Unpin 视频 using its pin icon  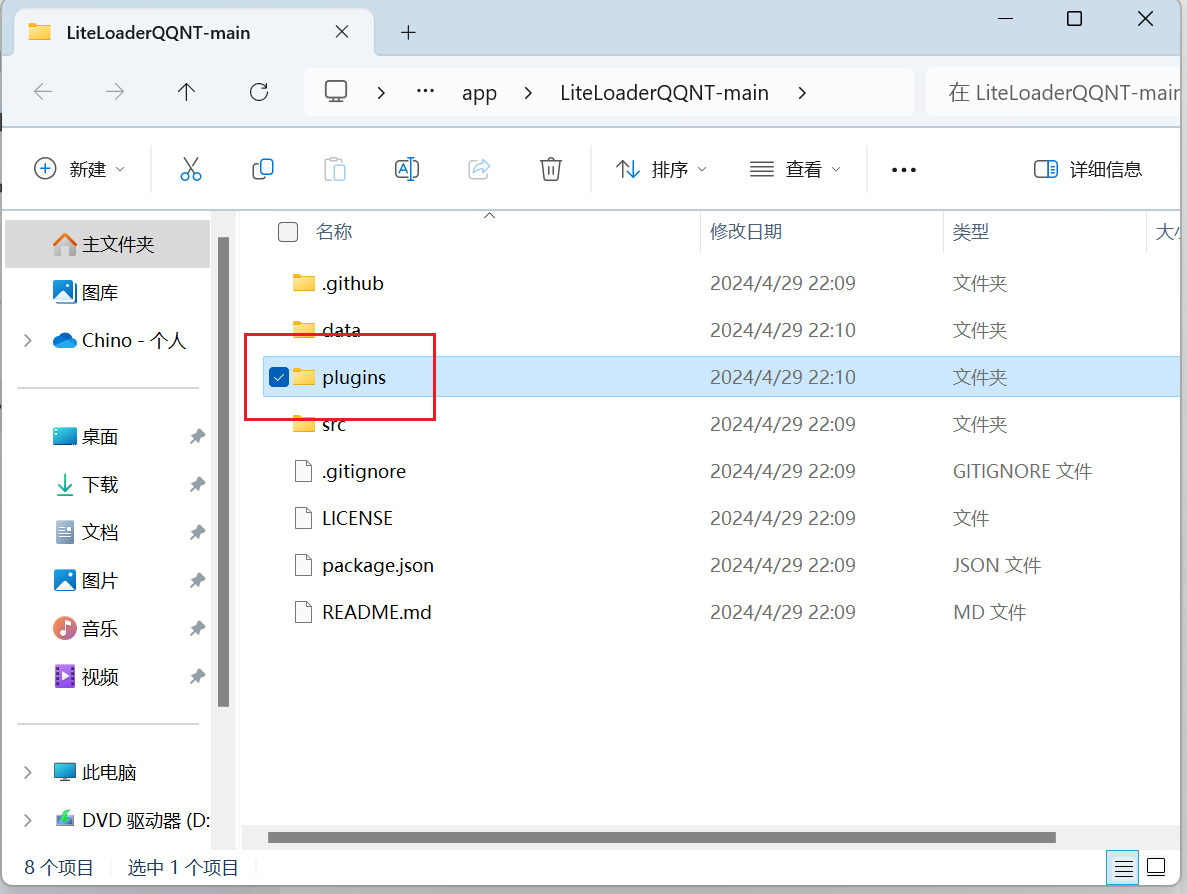pos(197,677)
